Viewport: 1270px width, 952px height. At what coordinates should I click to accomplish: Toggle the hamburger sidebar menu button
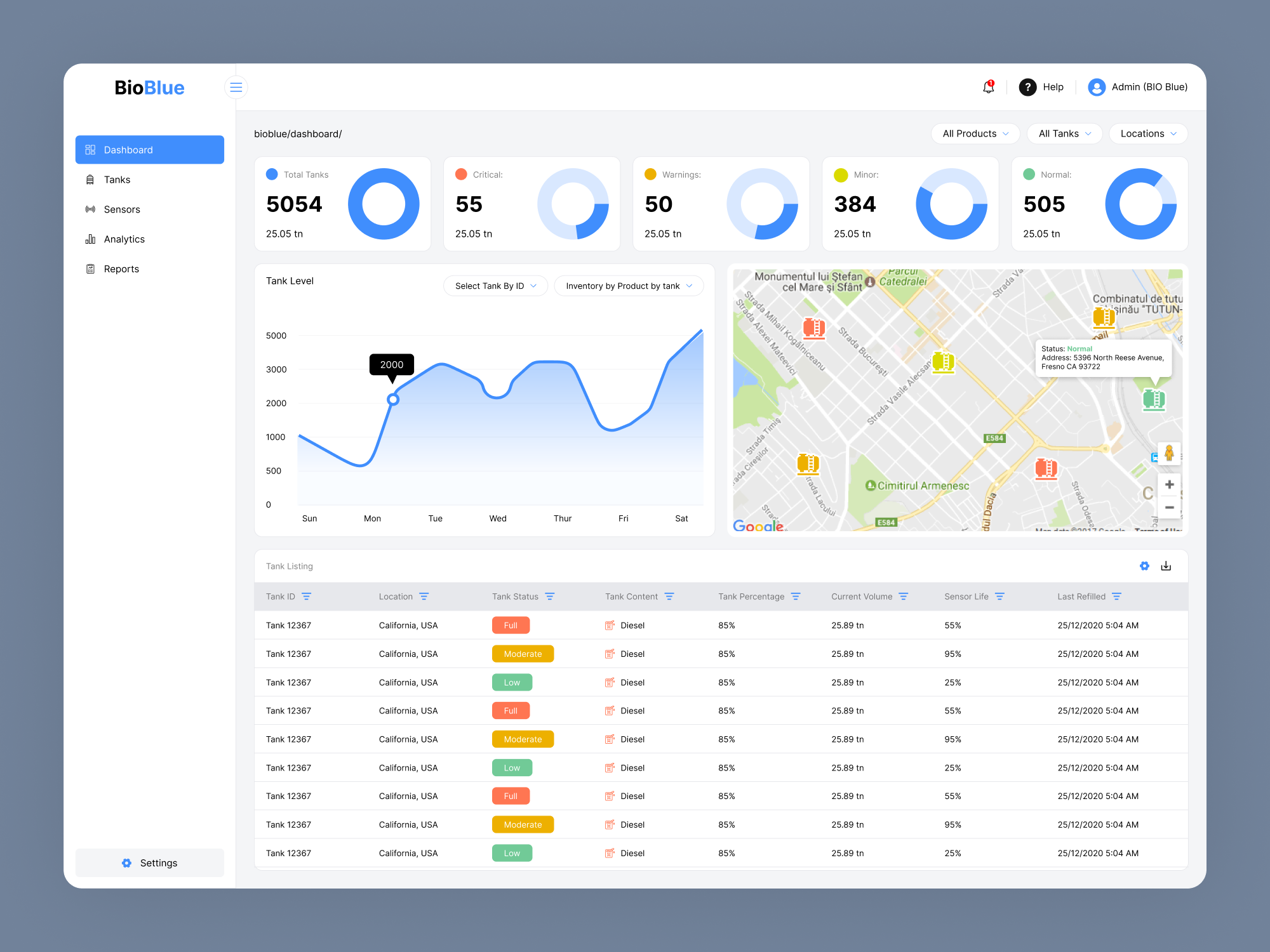(236, 87)
